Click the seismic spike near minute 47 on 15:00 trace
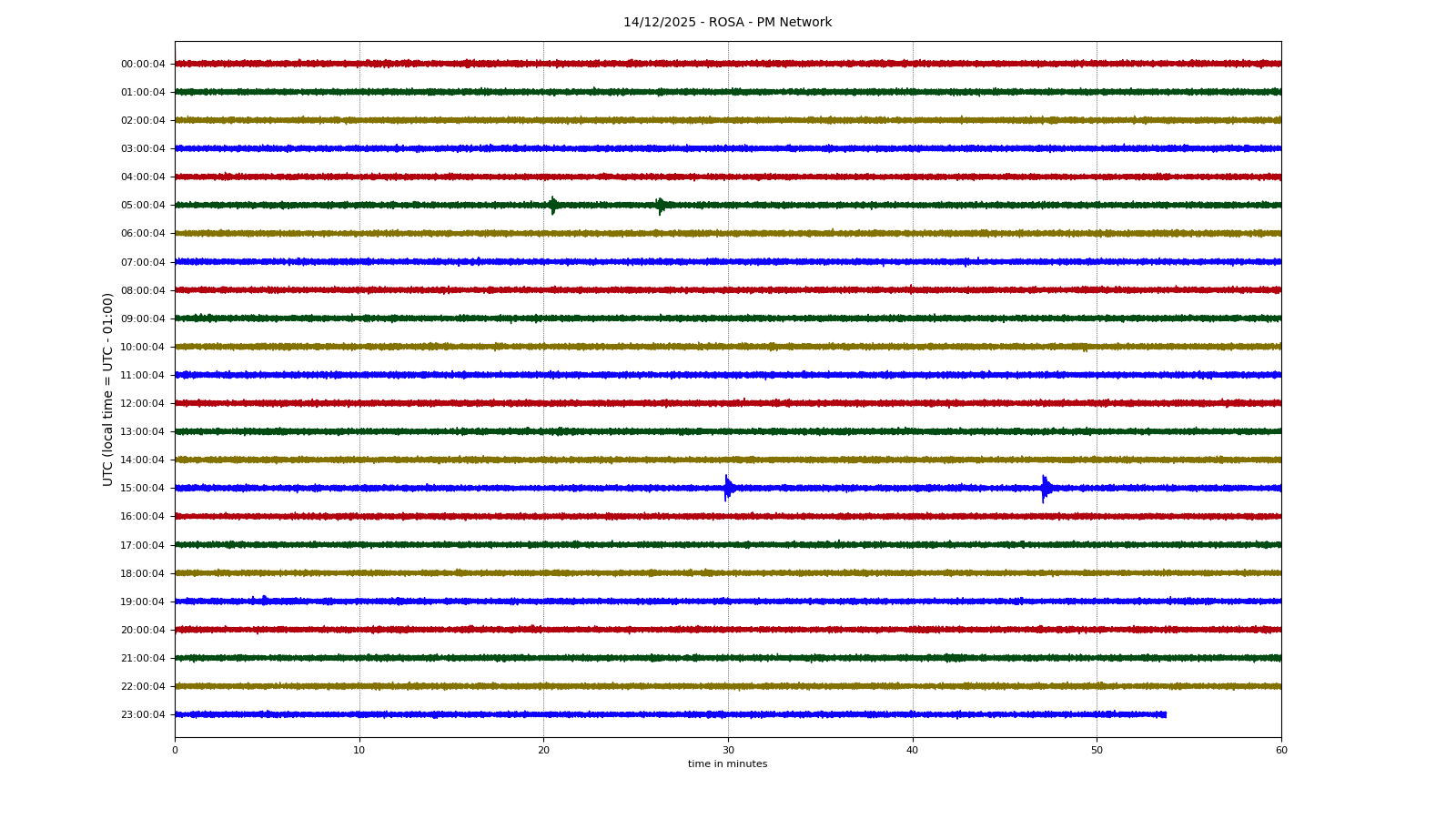 pyautogui.click(x=1044, y=489)
